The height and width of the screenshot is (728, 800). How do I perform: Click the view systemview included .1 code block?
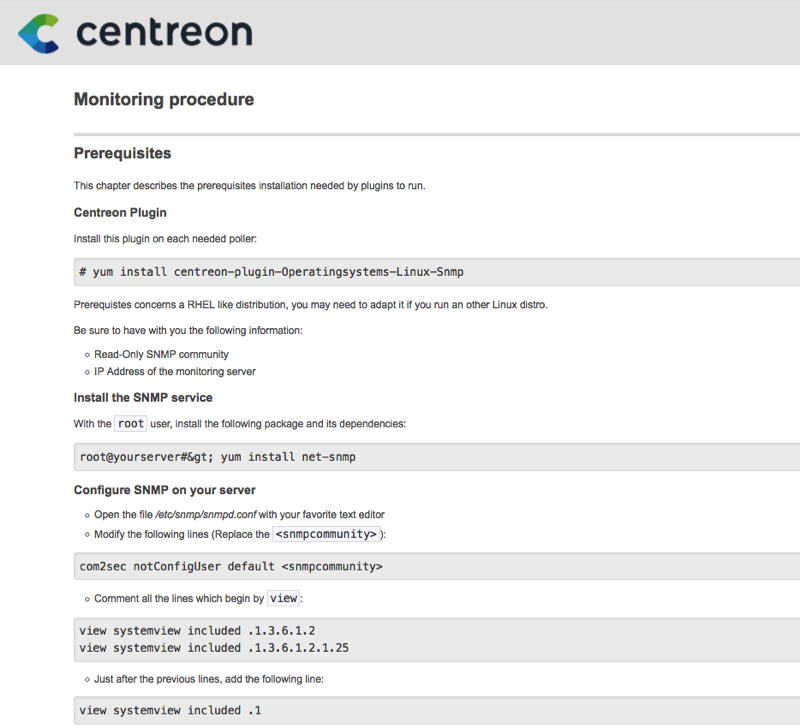[x=173, y=711]
